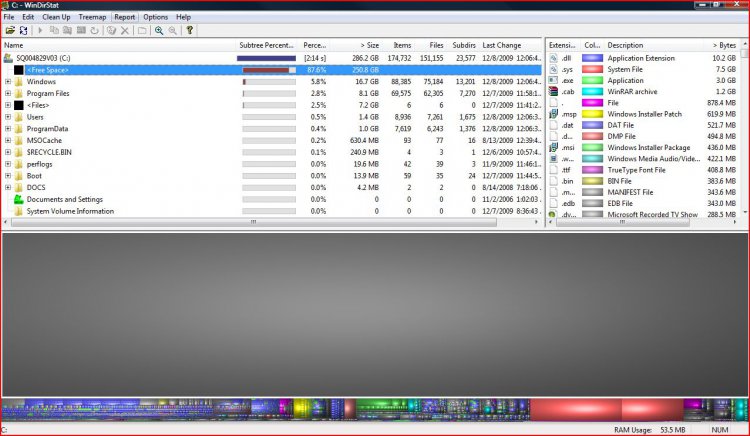Click the .cab WinRAR archive icon
Viewport: 750px width, 436px height.
pyautogui.click(x=553, y=91)
